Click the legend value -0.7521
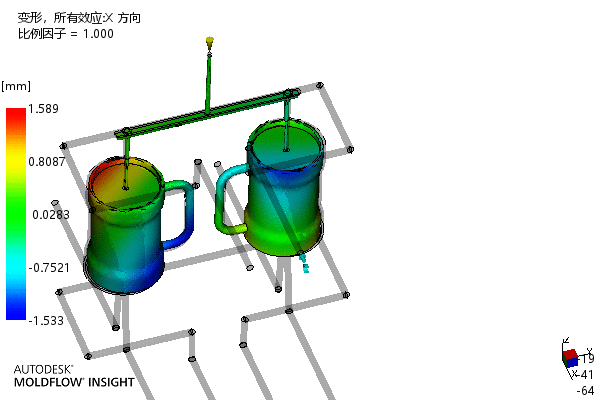Screen dimensions: 600x400 (x=49, y=267)
